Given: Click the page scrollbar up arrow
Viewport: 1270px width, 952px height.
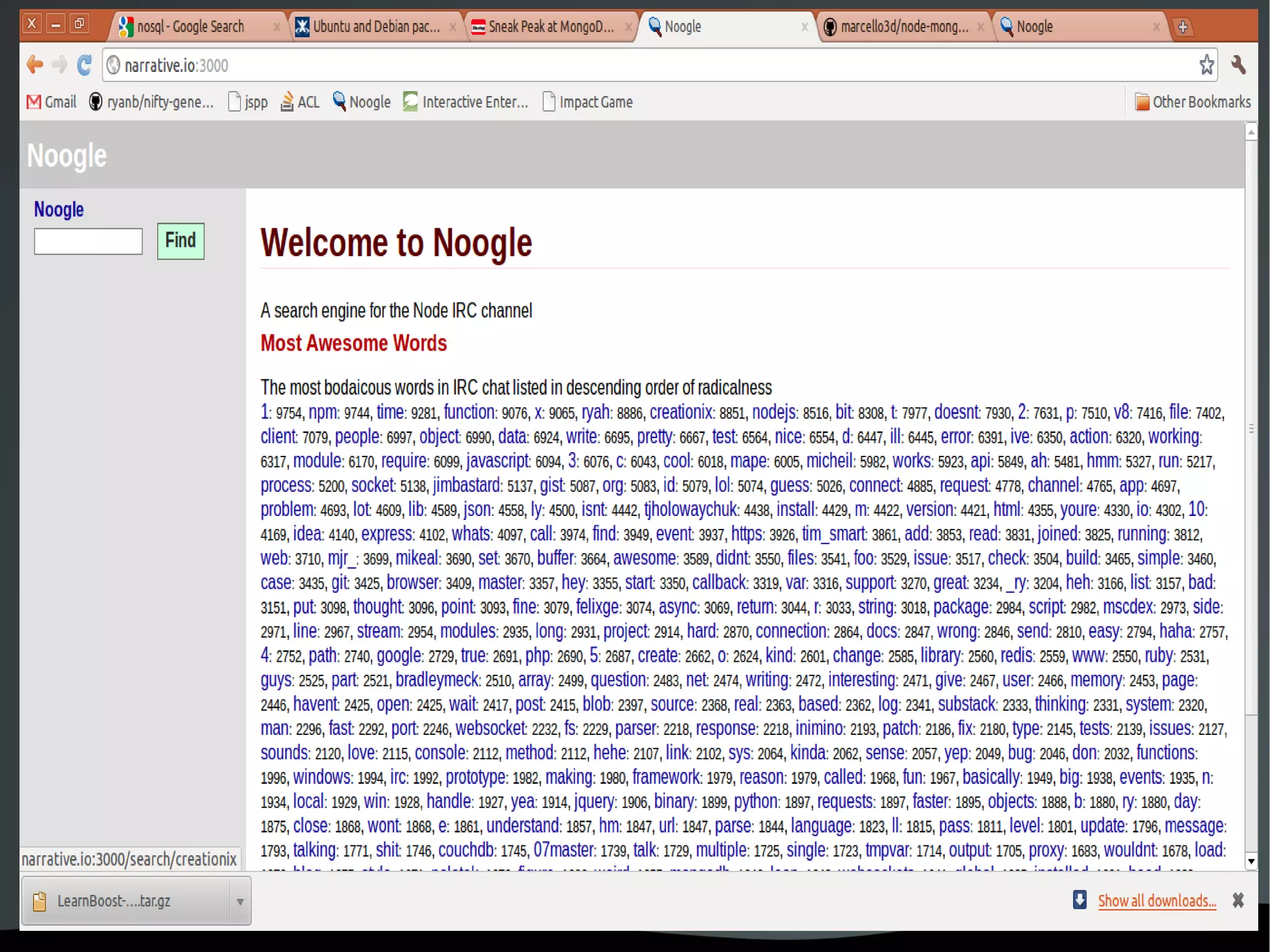Looking at the screenshot, I should click(1251, 131).
